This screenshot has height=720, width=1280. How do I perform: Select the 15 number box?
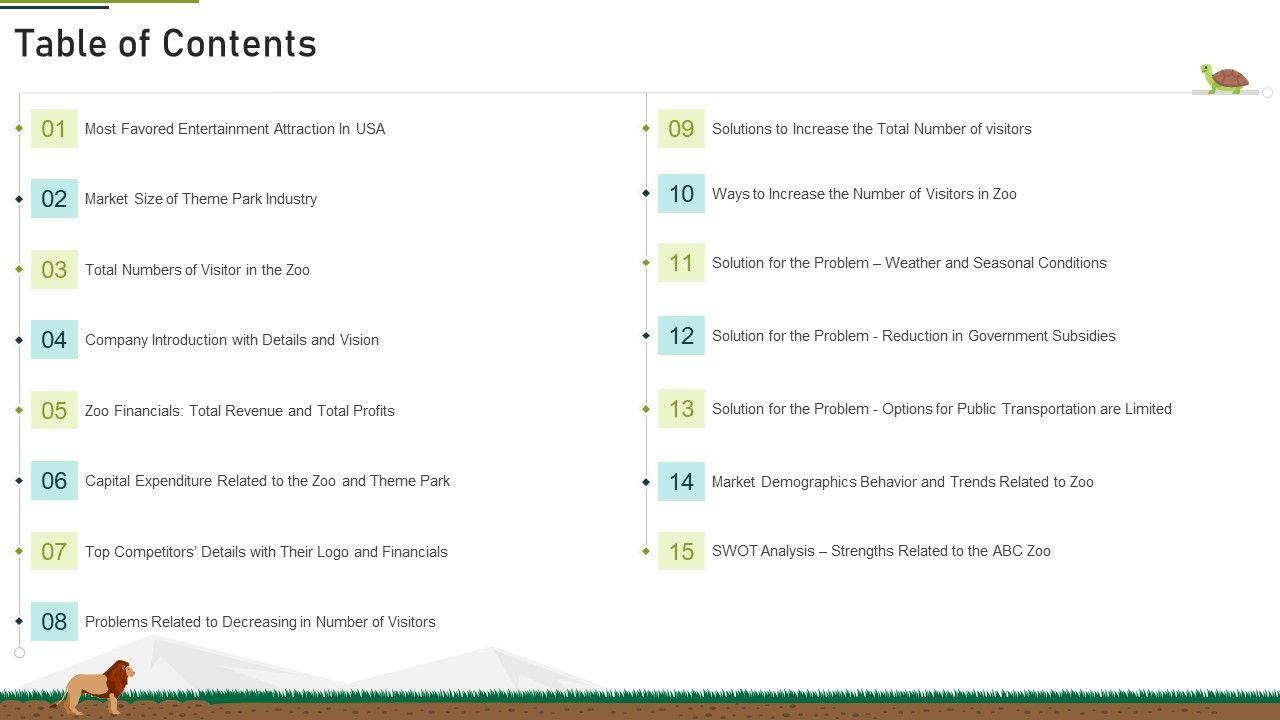coord(681,551)
